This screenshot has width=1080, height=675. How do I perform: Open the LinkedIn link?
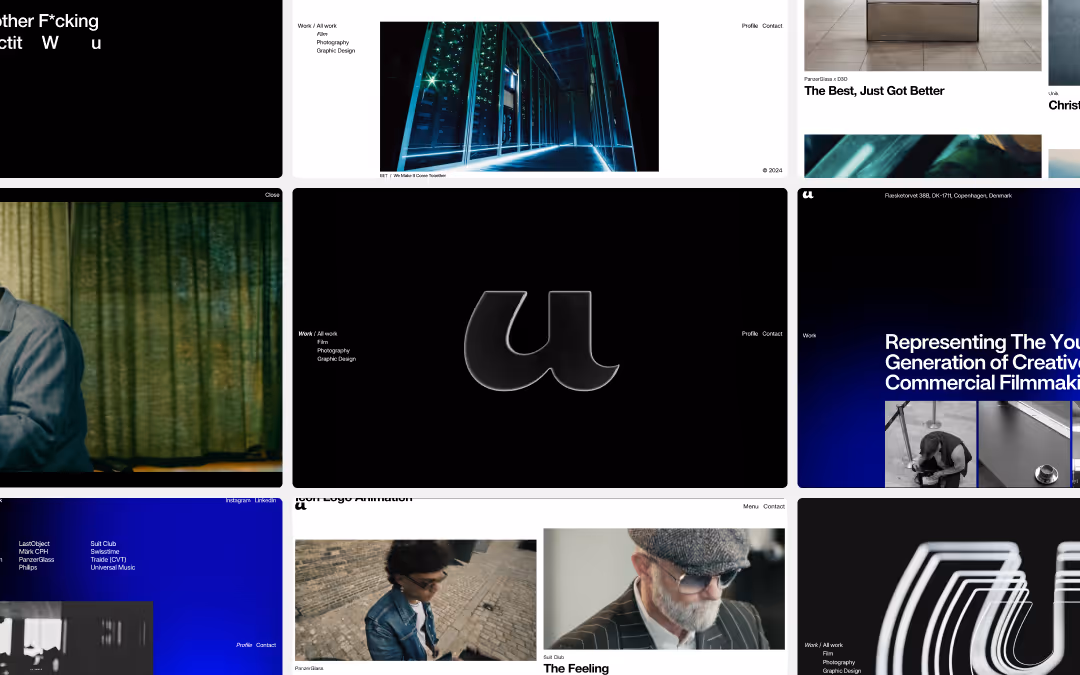pos(266,501)
